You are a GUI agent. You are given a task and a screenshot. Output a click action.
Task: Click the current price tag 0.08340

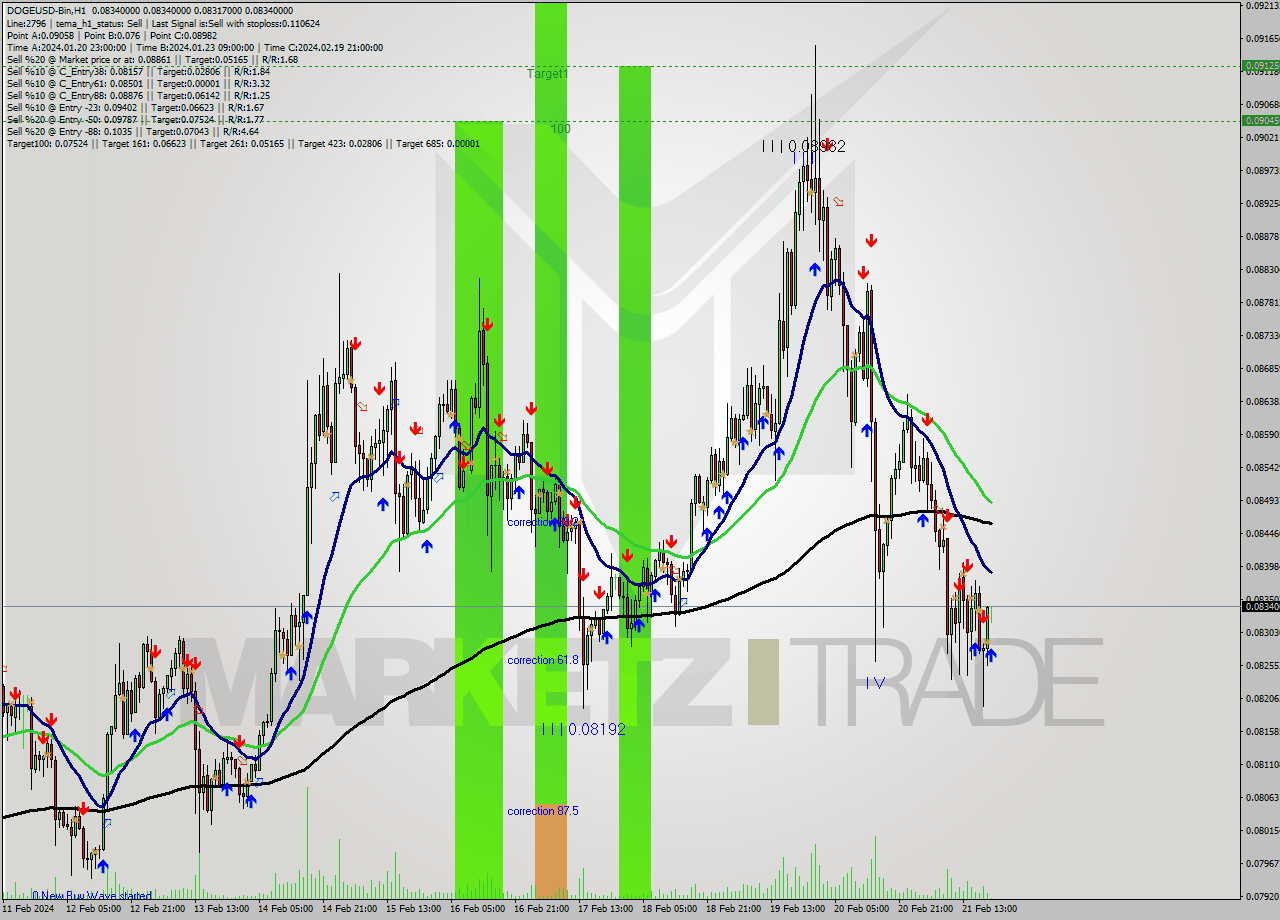(x=1260, y=606)
